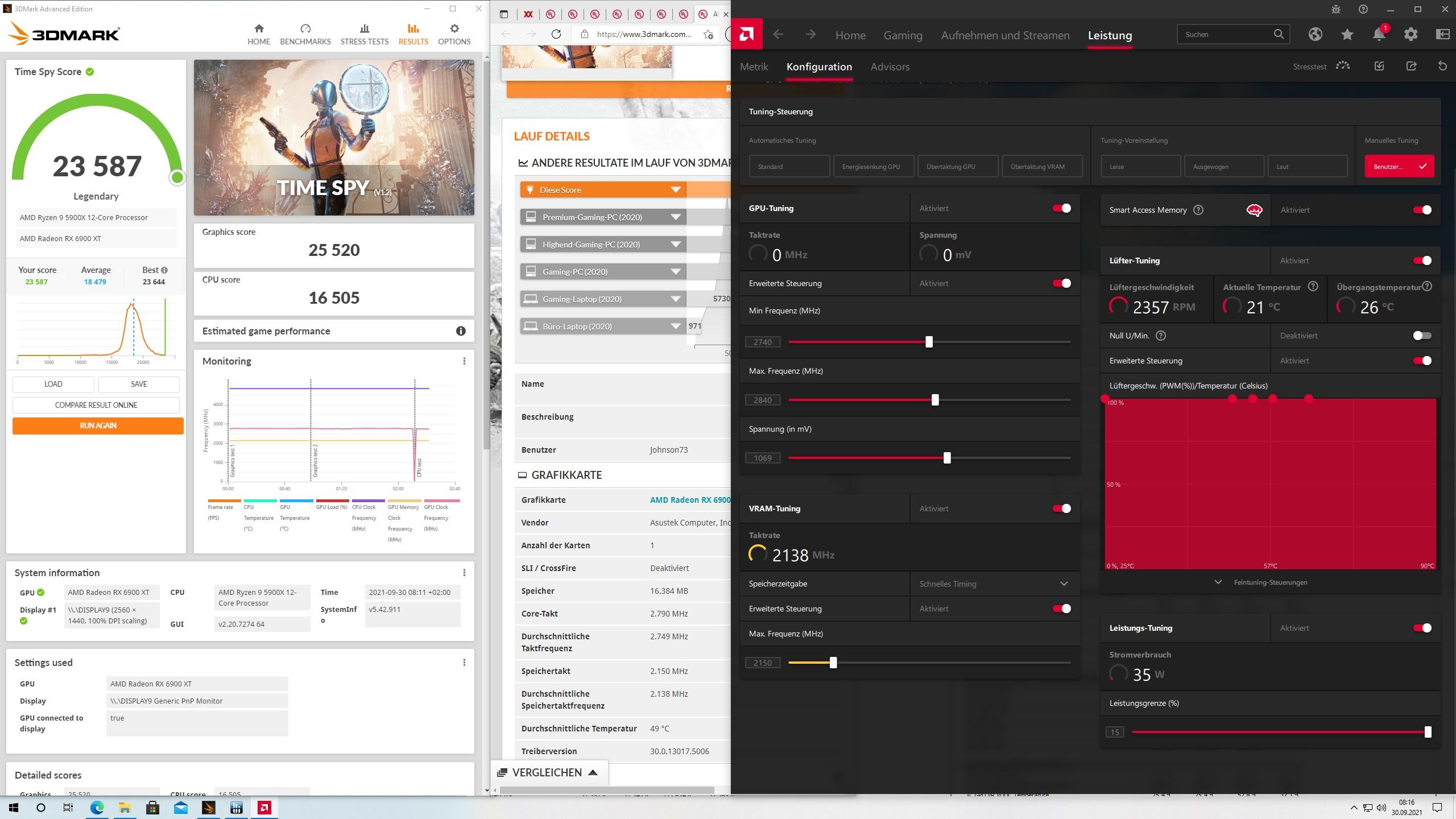
Task: Expand Gaming-PC (2020) row
Action: (675, 272)
